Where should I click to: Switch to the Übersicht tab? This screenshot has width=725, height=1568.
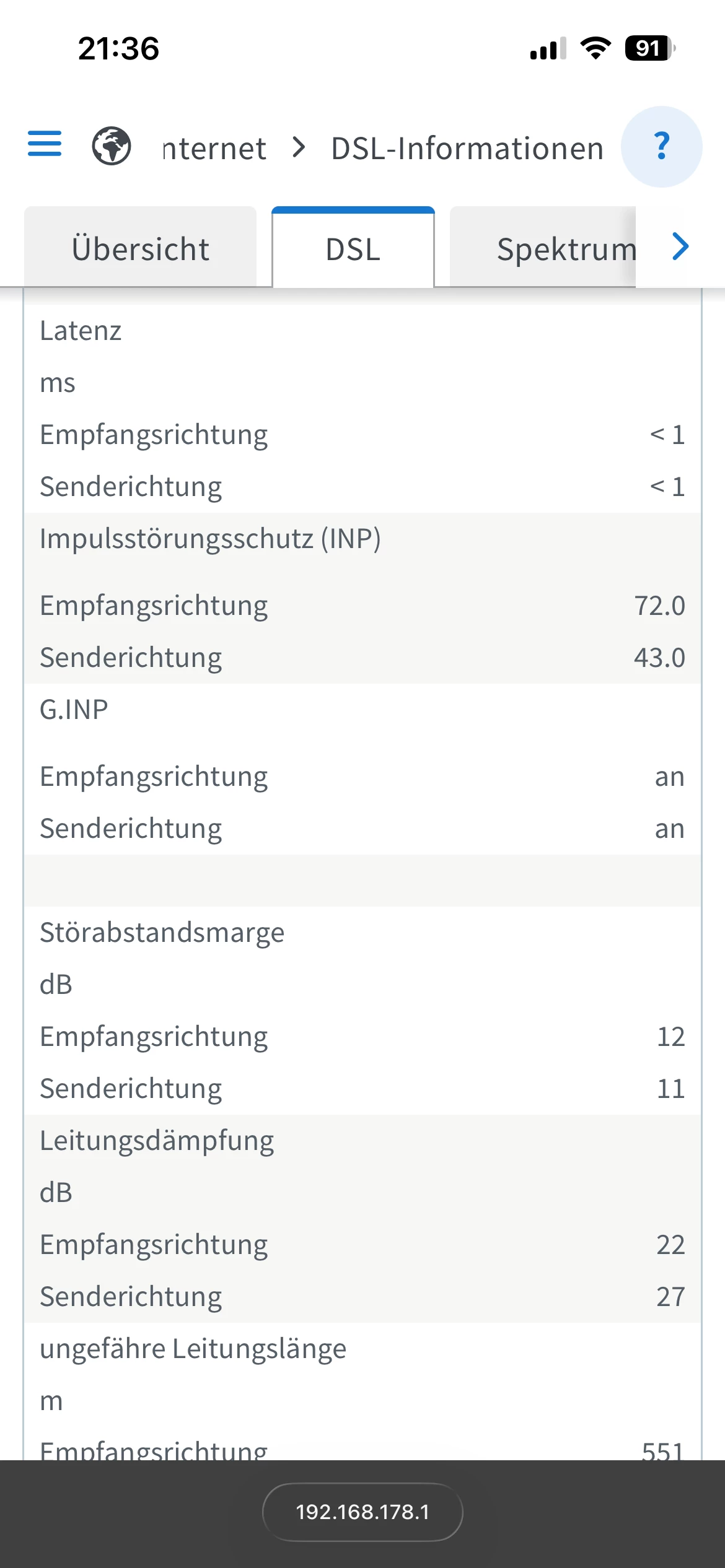pyautogui.click(x=141, y=249)
